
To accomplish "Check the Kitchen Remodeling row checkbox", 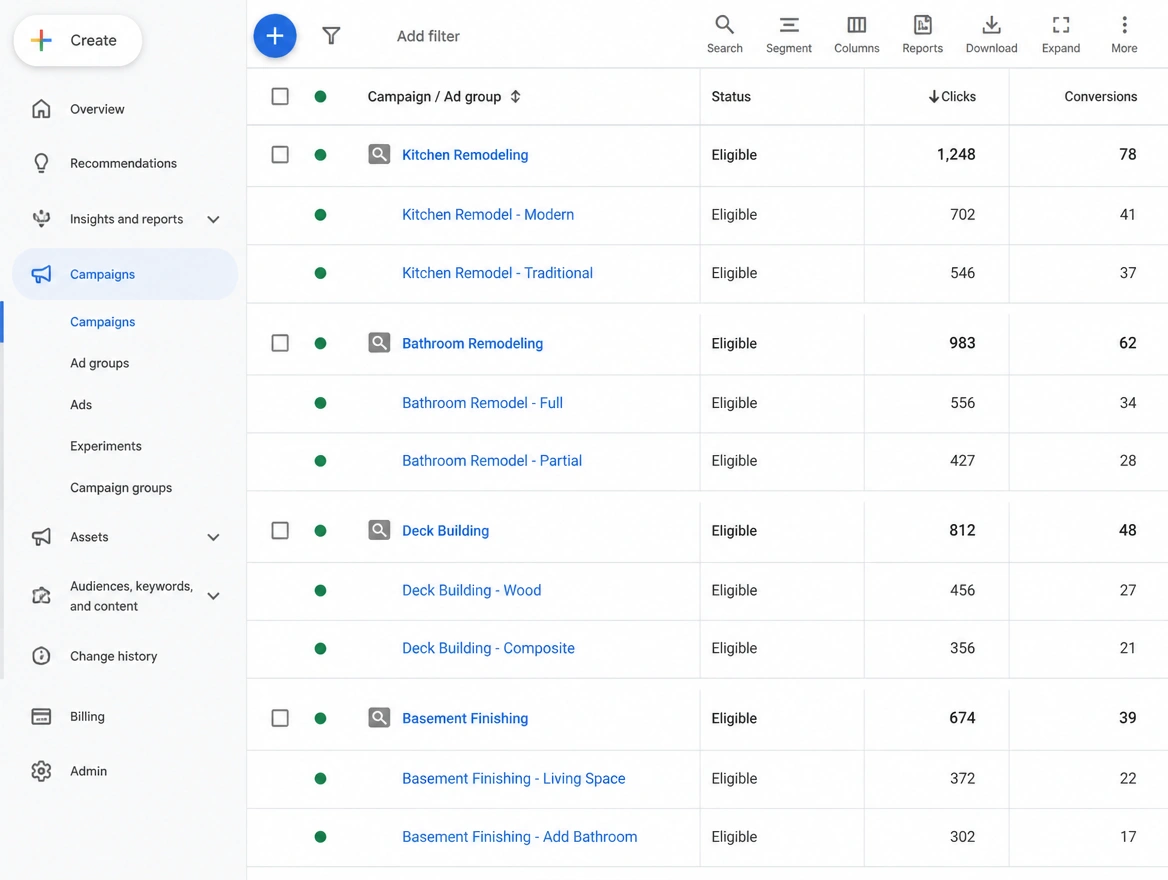I will 280,154.
